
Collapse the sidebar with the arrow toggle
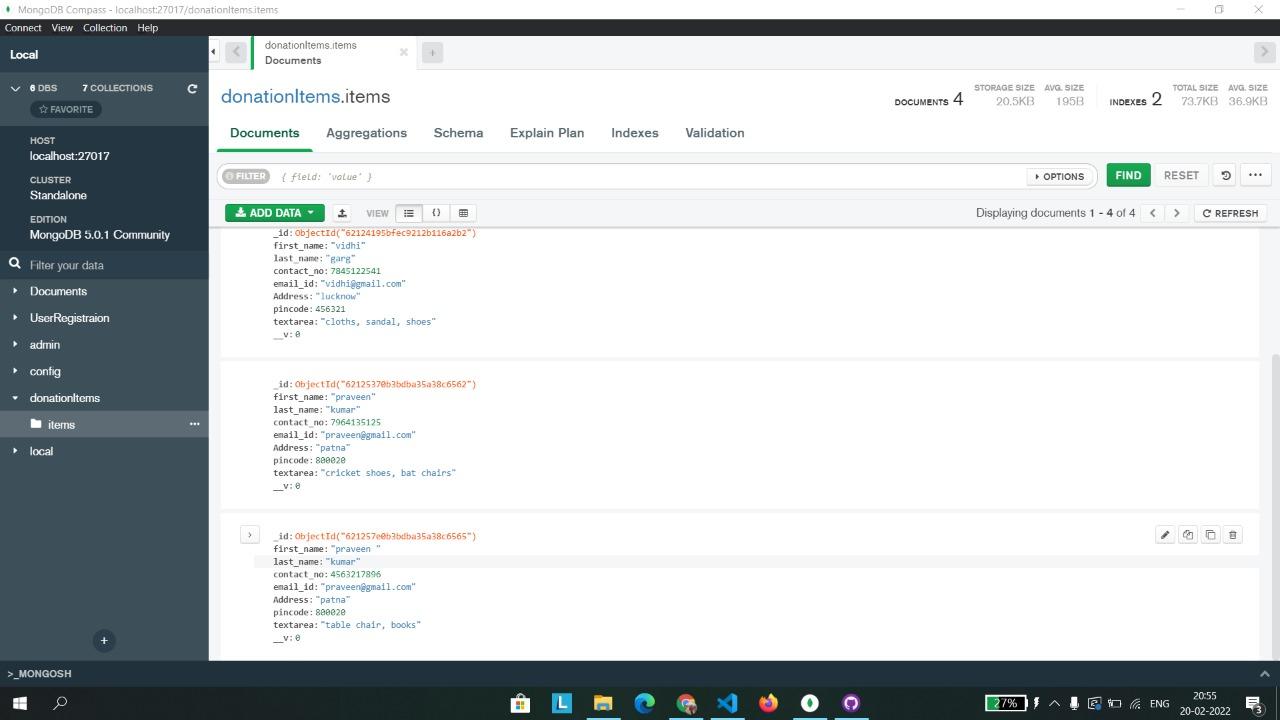(x=214, y=51)
